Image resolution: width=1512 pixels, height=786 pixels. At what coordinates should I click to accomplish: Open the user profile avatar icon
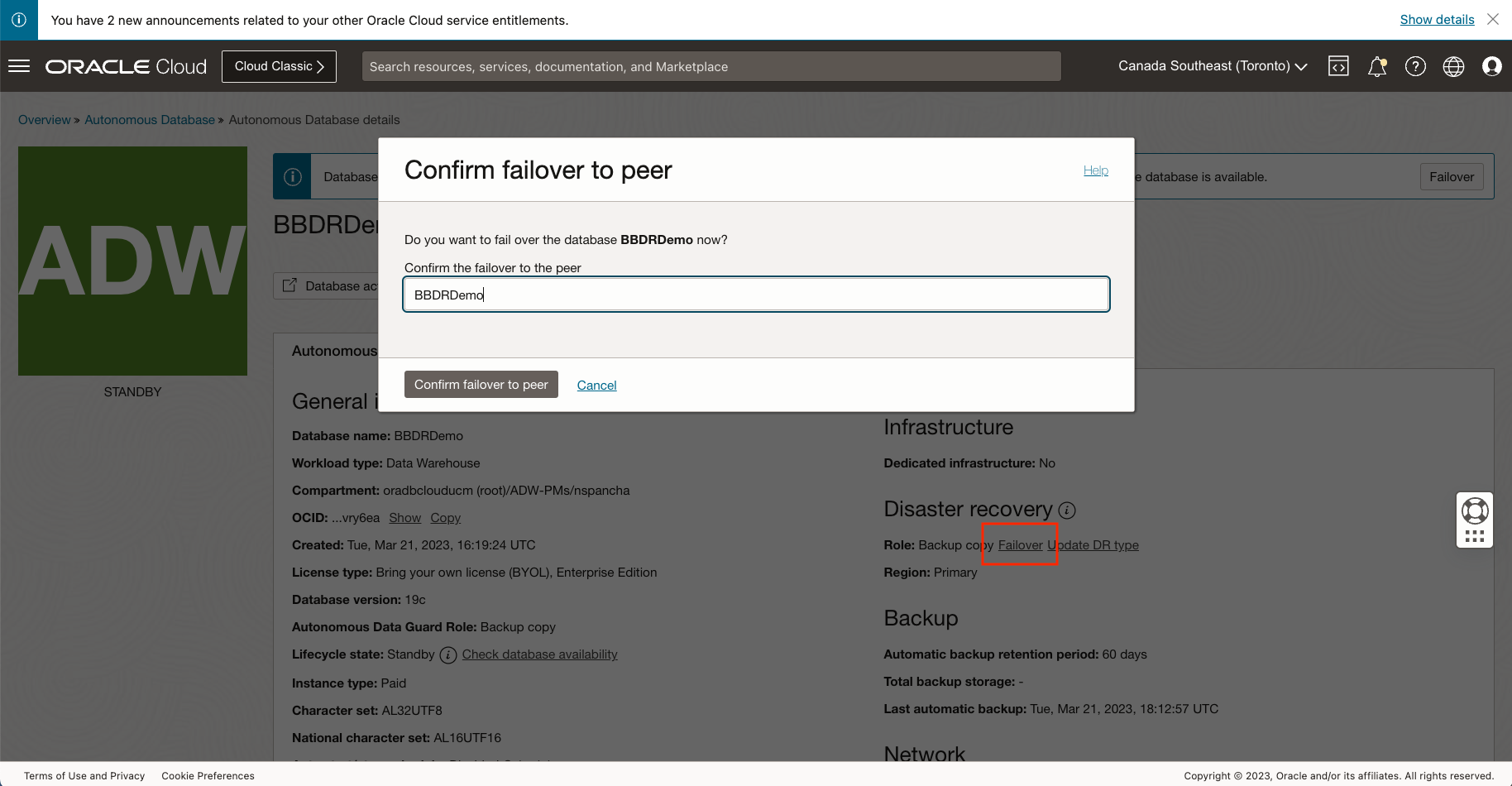pos(1492,66)
